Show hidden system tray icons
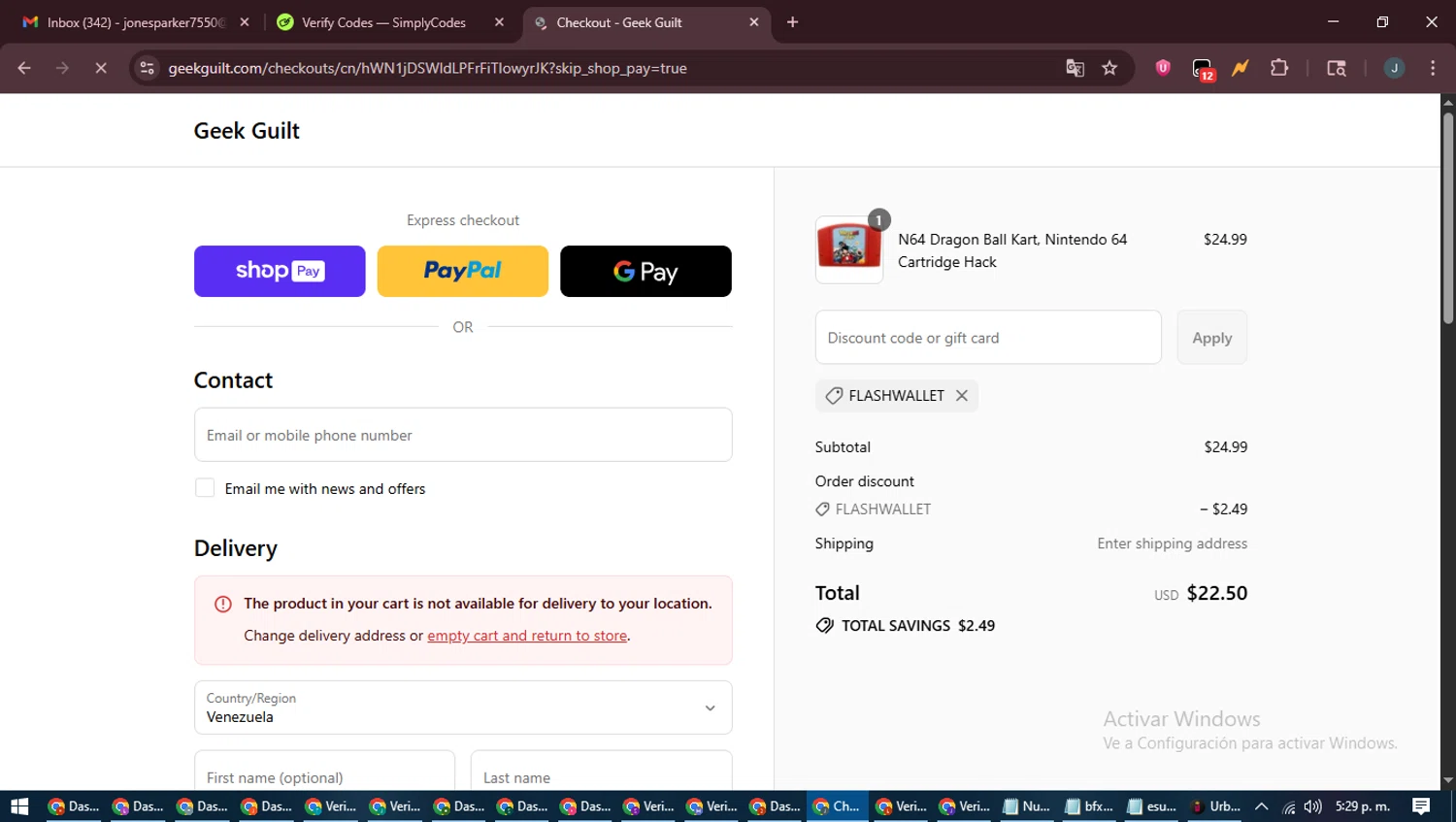Screen dimensions: 1456x822 (x=1261, y=806)
